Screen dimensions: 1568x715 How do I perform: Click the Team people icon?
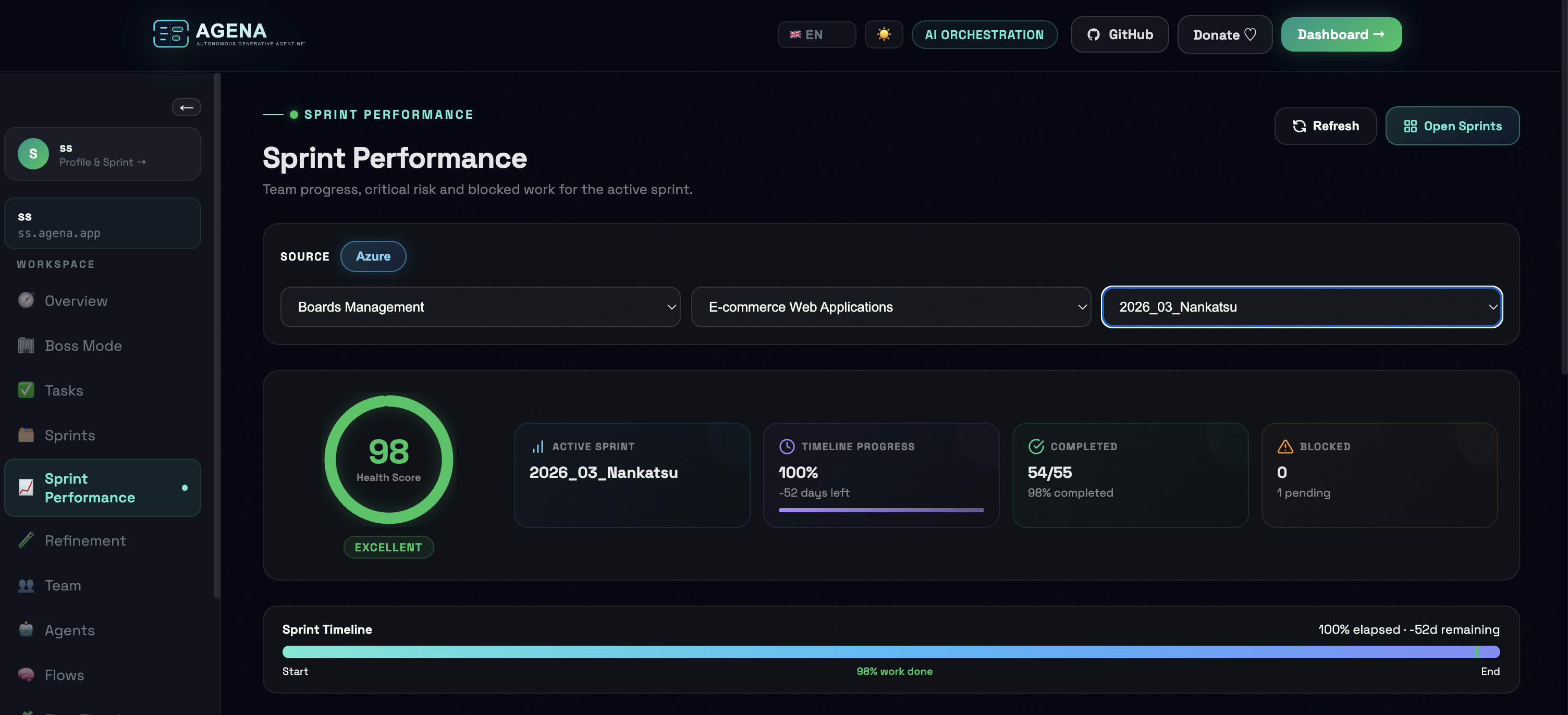26,585
